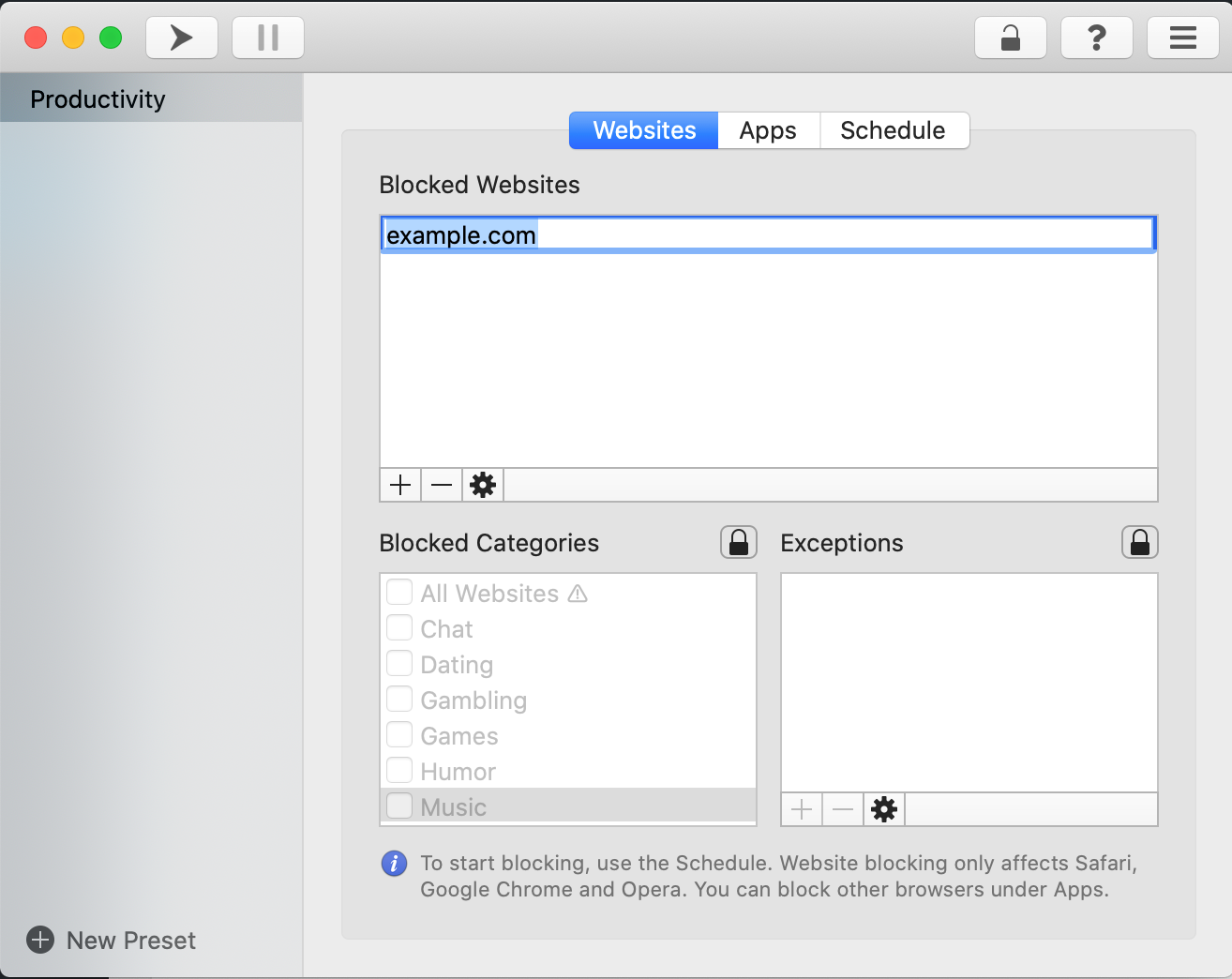Open the gear menu under Blocked Websites

click(482, 485)
